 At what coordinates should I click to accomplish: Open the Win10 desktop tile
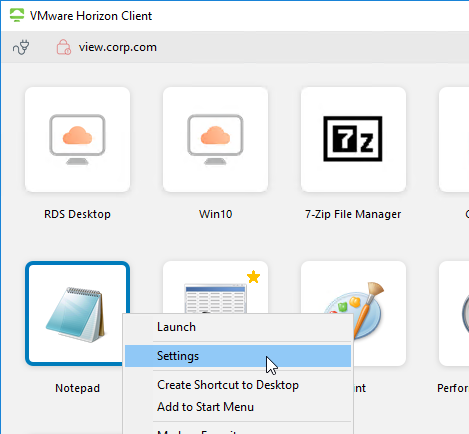pyautogui.click(x=215, y=140)
